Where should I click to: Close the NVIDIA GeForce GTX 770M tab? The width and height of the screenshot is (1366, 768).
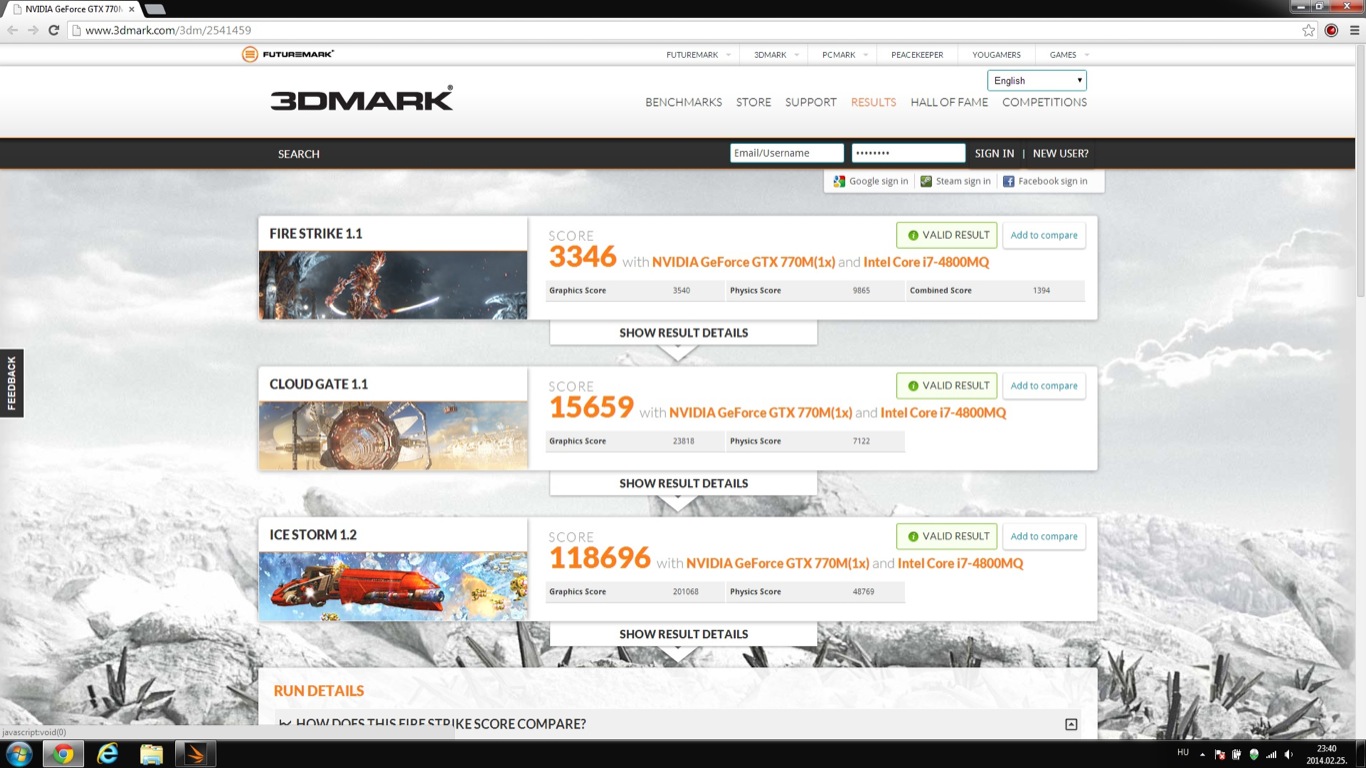[x=131, y=9]
